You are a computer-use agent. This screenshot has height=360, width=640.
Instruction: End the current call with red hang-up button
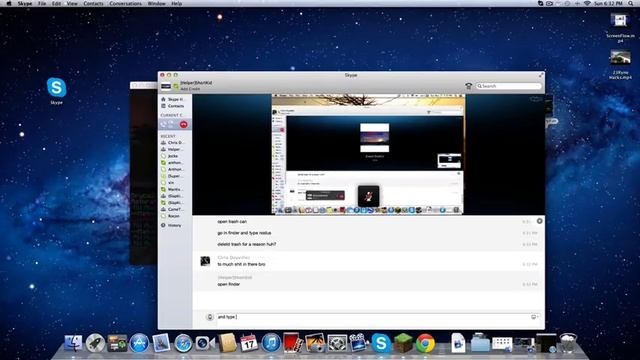[183, 124]
